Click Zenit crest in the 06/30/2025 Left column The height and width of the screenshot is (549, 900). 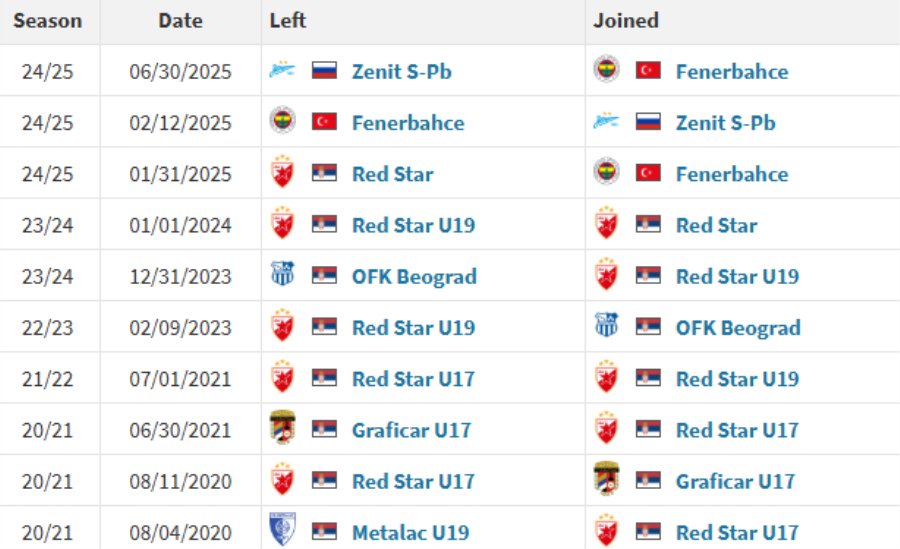pos(282,71)
